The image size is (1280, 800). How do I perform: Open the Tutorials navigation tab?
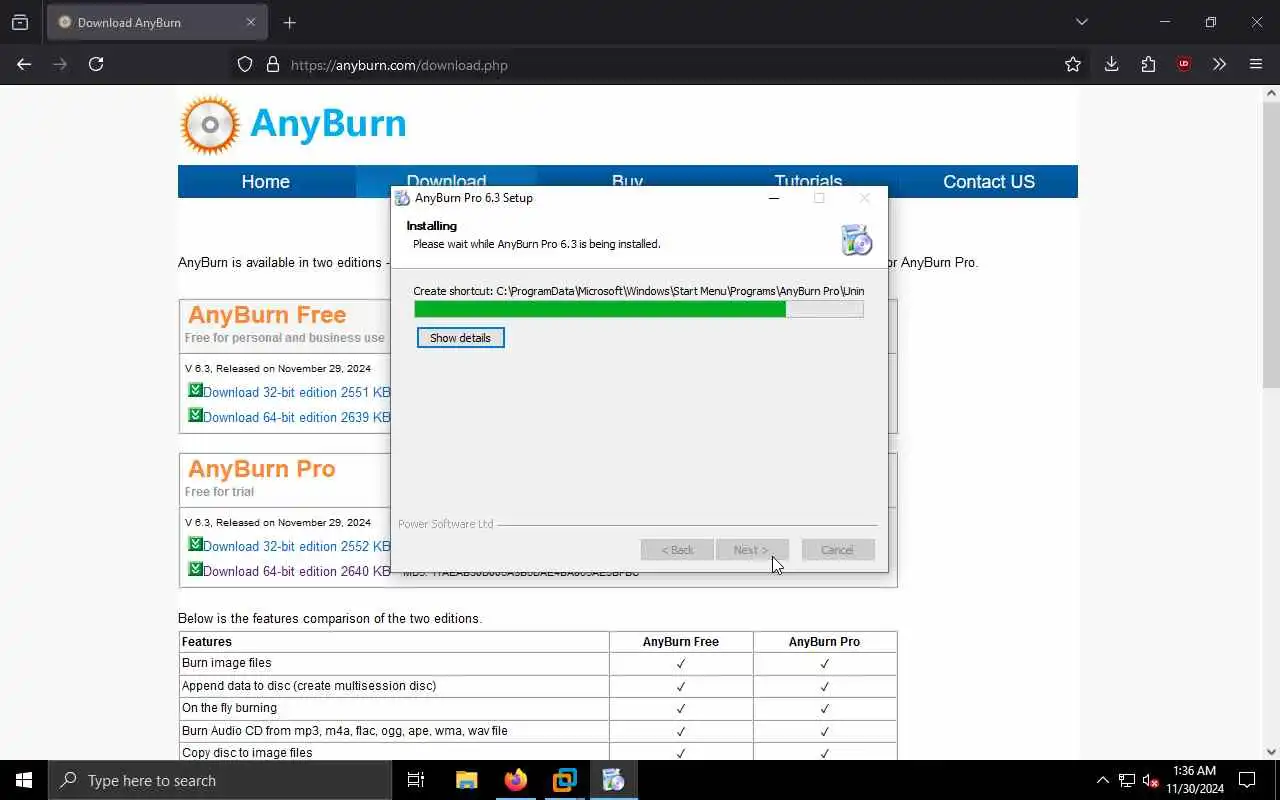click(x=808, y=178)
